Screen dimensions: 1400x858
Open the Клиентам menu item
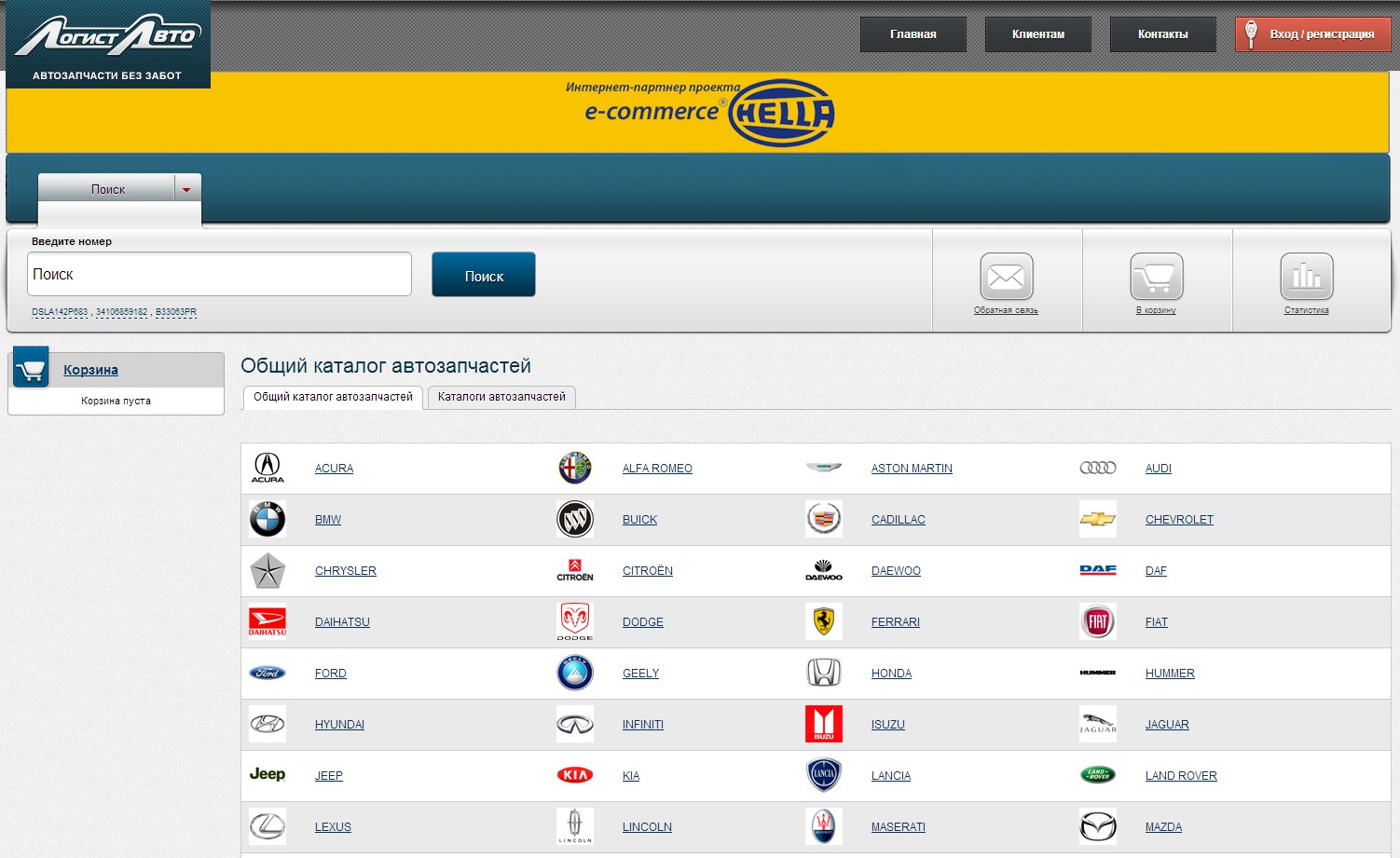tap(1038, 34)
